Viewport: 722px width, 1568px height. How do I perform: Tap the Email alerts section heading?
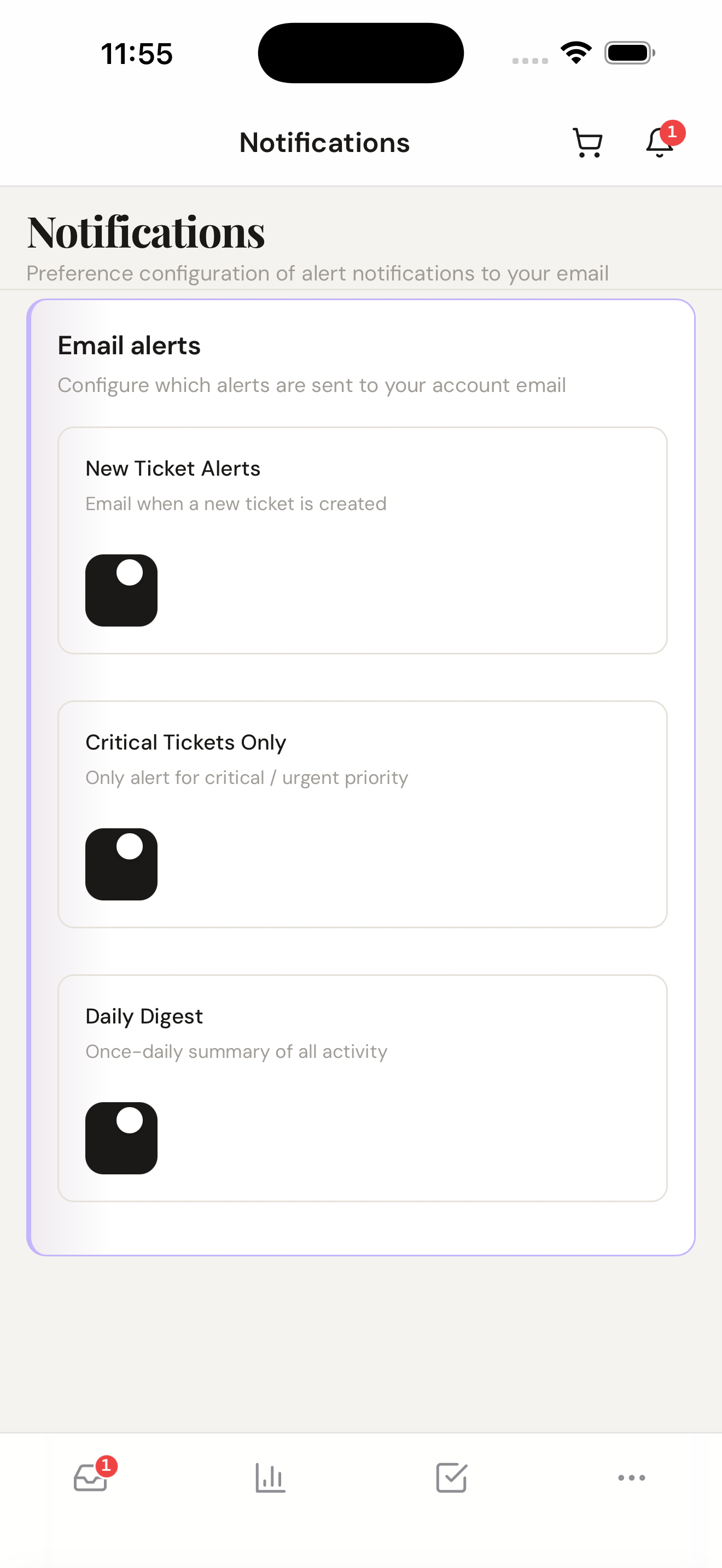129,345
